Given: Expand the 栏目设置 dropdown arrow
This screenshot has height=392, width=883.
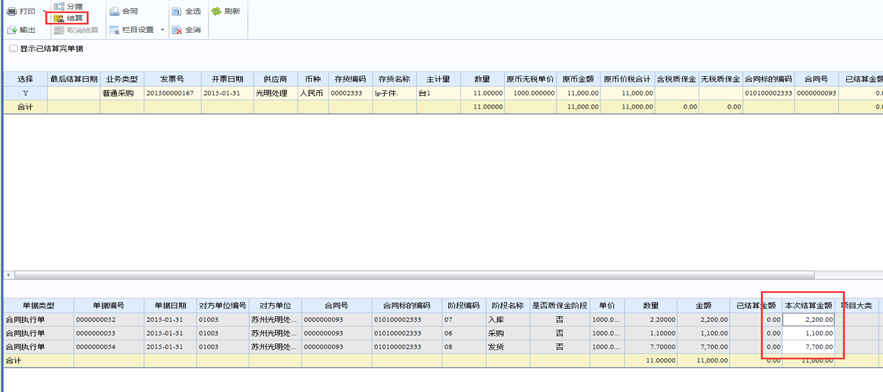Looking at the screenshot, I should 163,30.
